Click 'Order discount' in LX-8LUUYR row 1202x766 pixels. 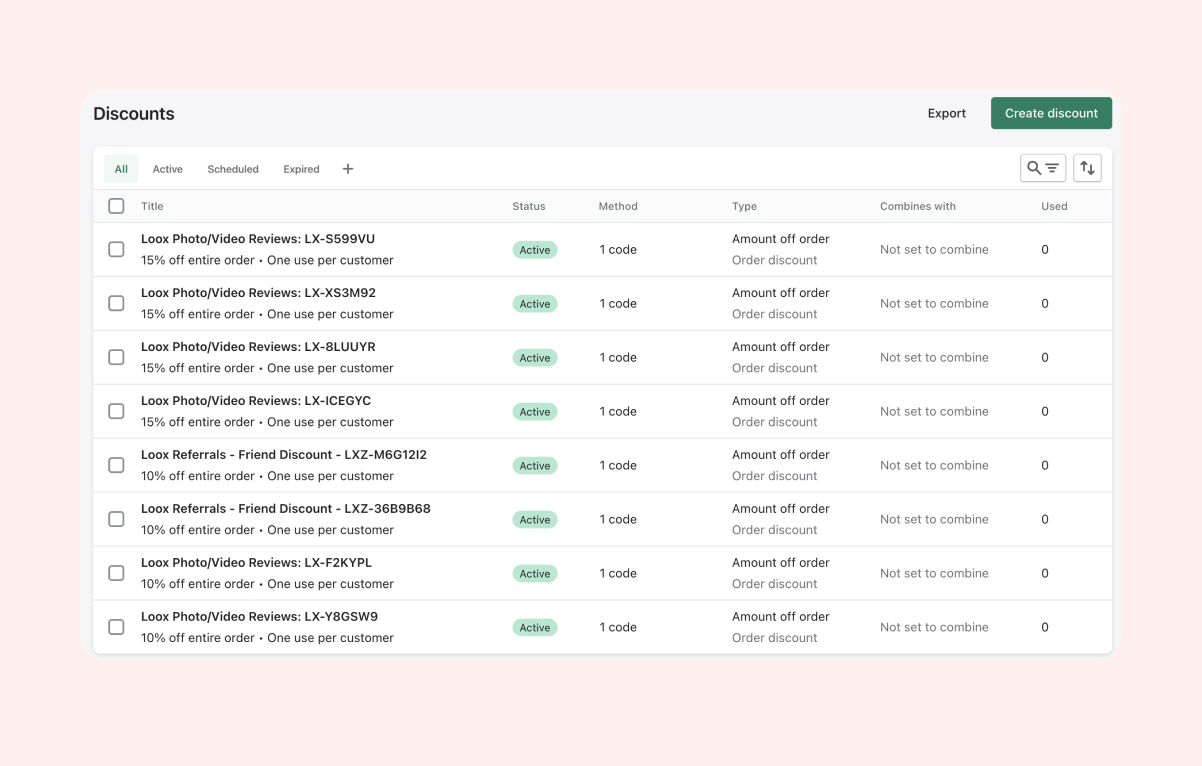[775, 368]
